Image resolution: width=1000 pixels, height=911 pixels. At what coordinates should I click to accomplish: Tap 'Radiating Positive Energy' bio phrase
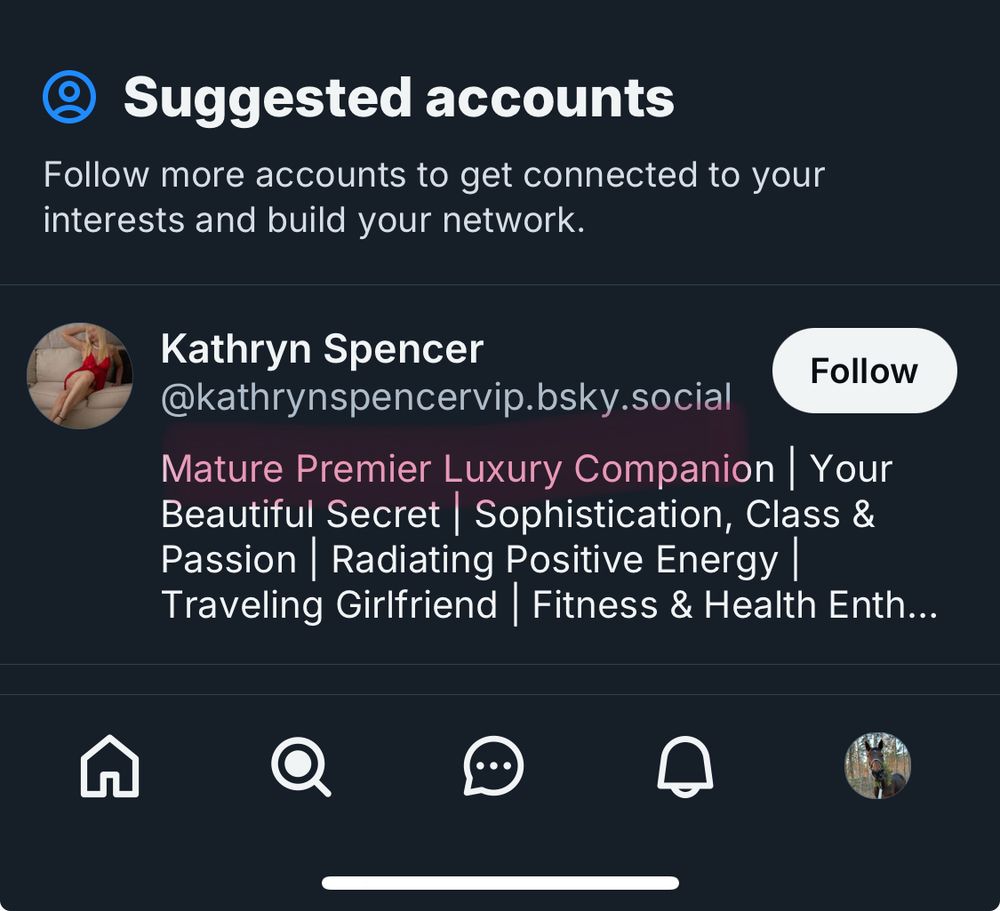point(555,559)
